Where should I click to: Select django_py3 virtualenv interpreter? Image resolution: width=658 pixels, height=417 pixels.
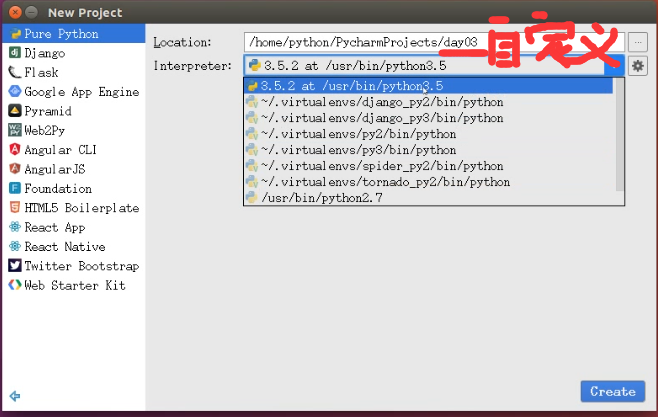428,118
